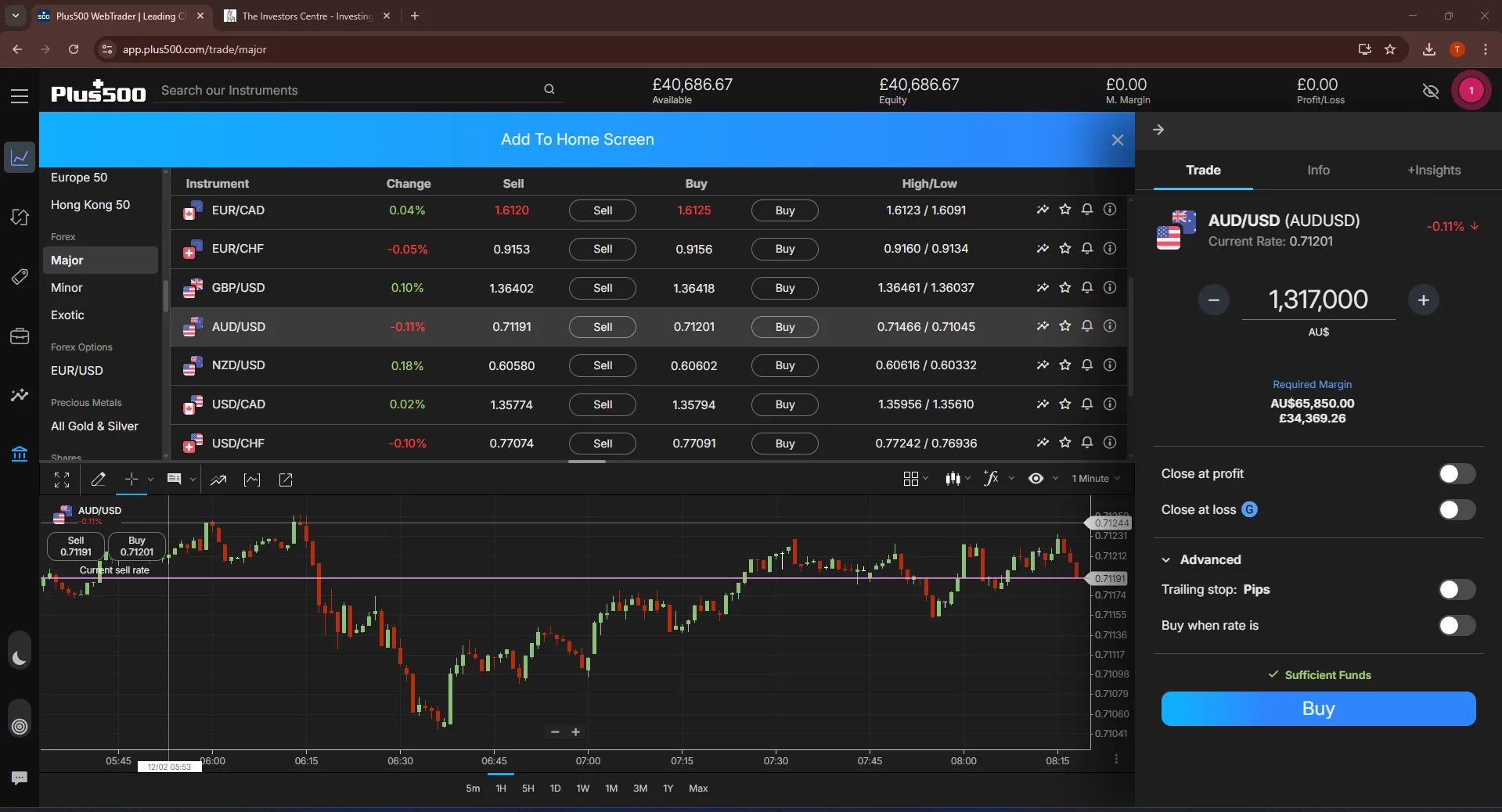Click Buy for GBP/USD row

[x=785, y=288]
